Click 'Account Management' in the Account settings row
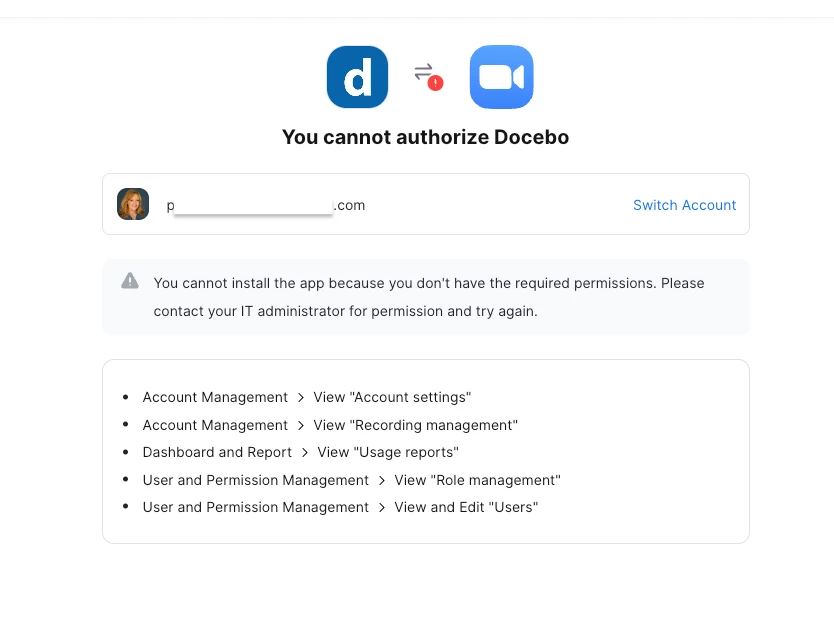This screenshot has width=834, height=635. pyautogui.click(x=215, y=397)
